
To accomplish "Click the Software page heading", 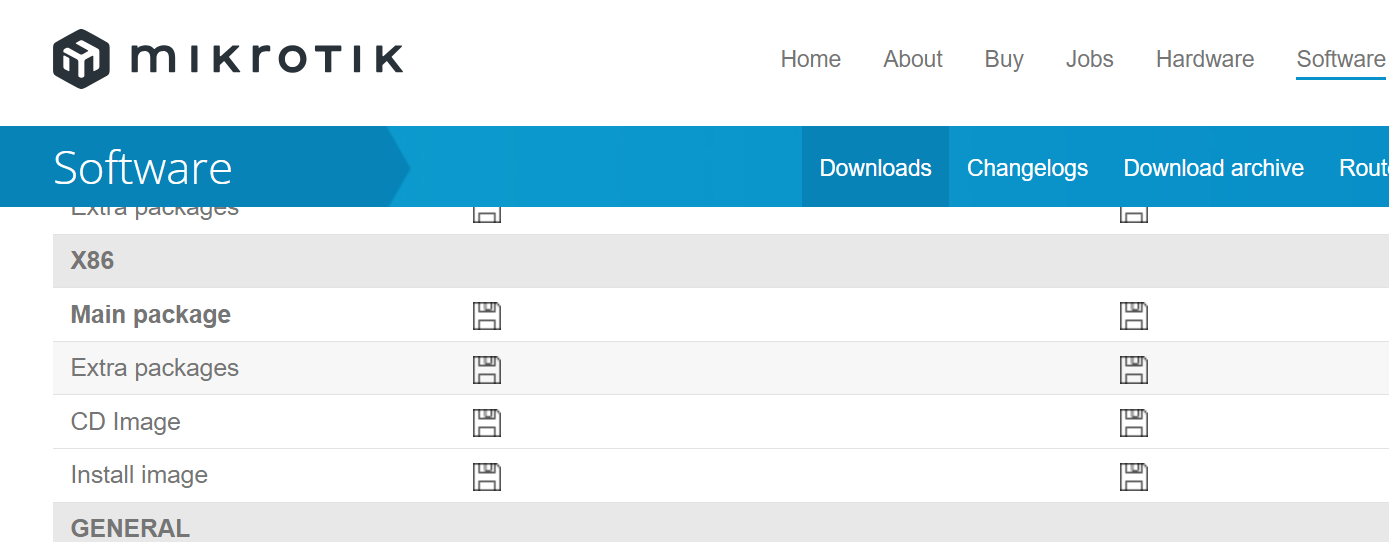I will 143,167.
